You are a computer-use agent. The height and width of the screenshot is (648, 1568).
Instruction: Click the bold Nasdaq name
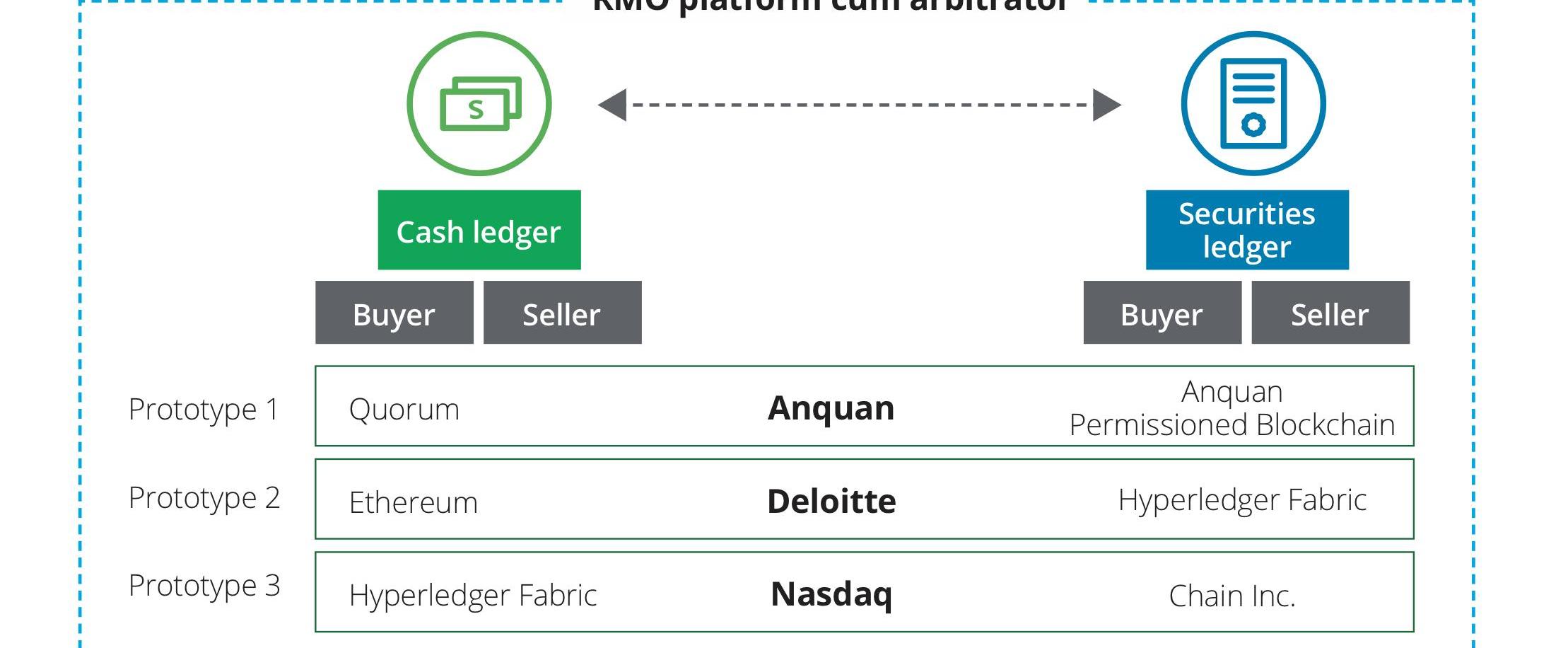point(831,594)
